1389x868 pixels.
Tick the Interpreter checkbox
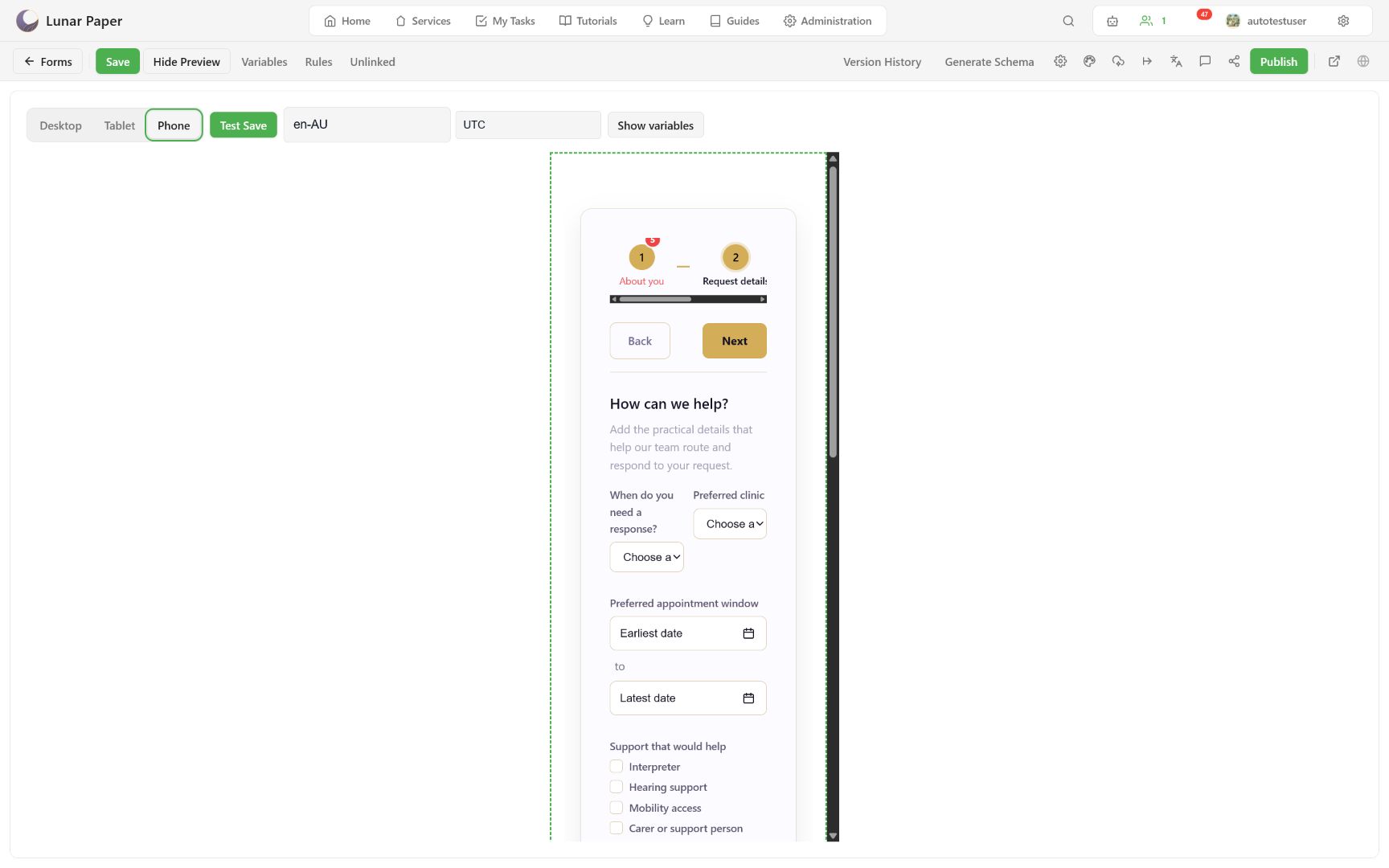(x=617, y=767)
